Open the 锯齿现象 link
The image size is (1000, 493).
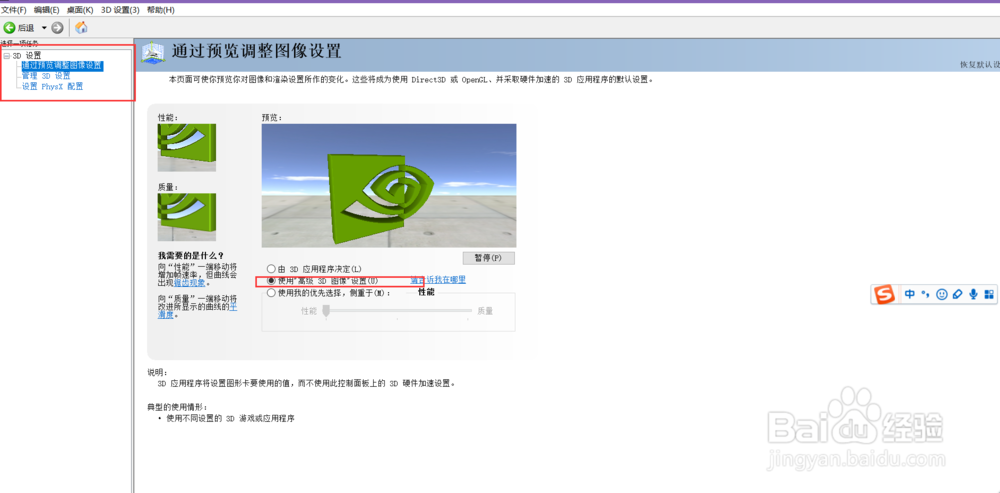click(x=189, y=283)
